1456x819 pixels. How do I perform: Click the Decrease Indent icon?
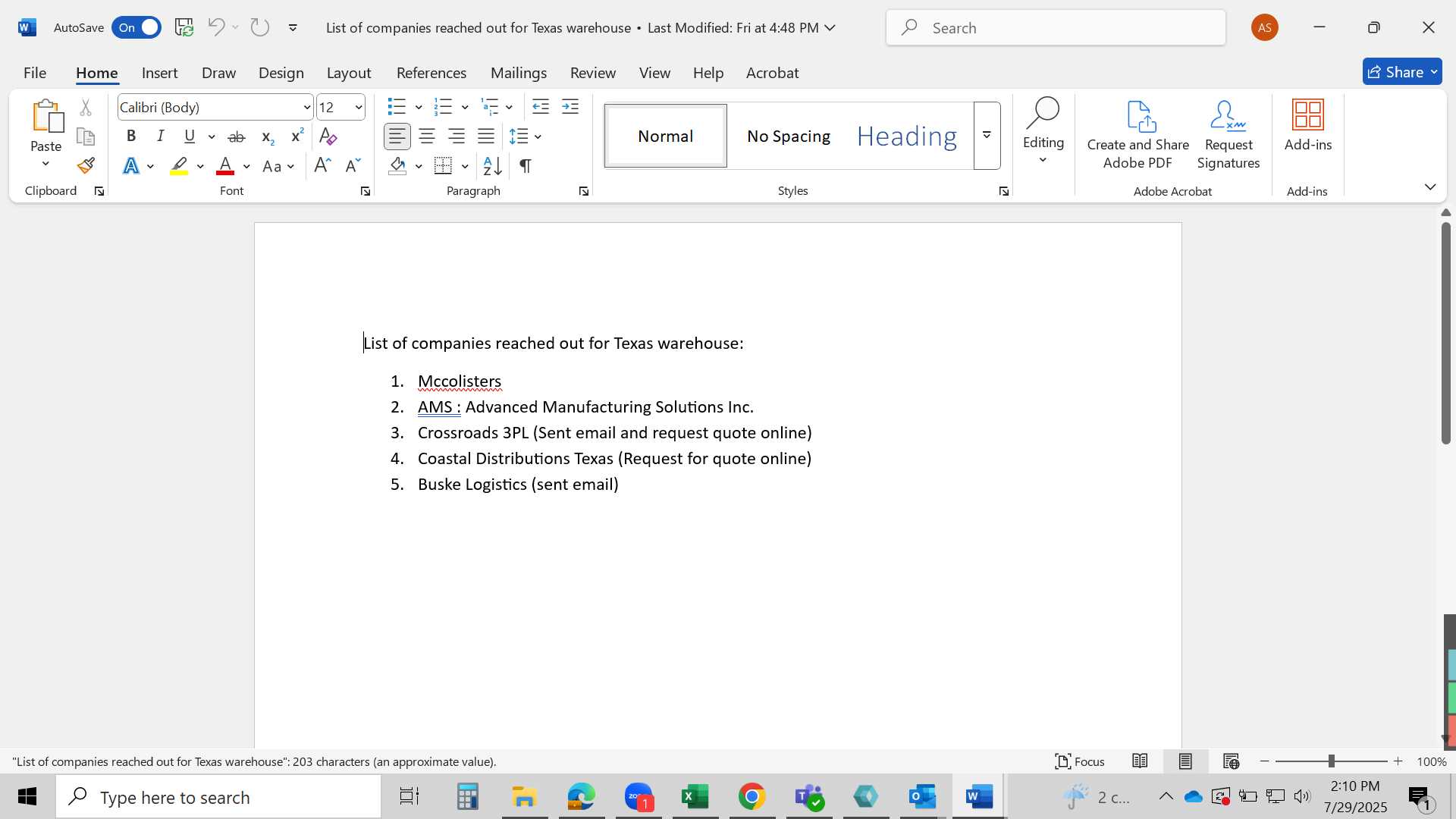pos(541,107)
